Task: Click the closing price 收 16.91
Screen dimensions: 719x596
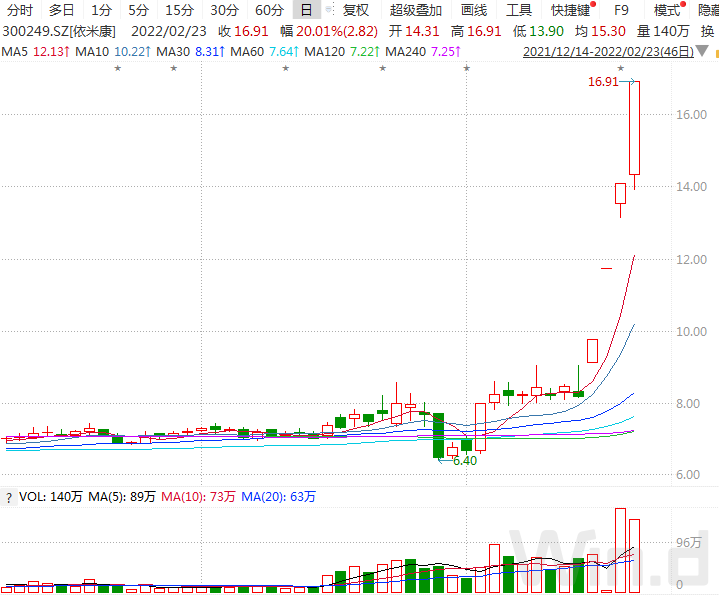Action: 243,31
